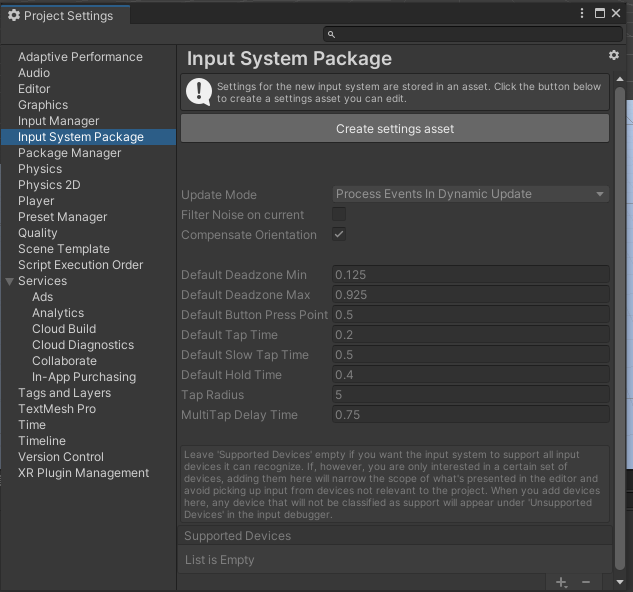Click the List is Empty text
Viewport: 633px width, 592px height.
click(x=220, y=560)
